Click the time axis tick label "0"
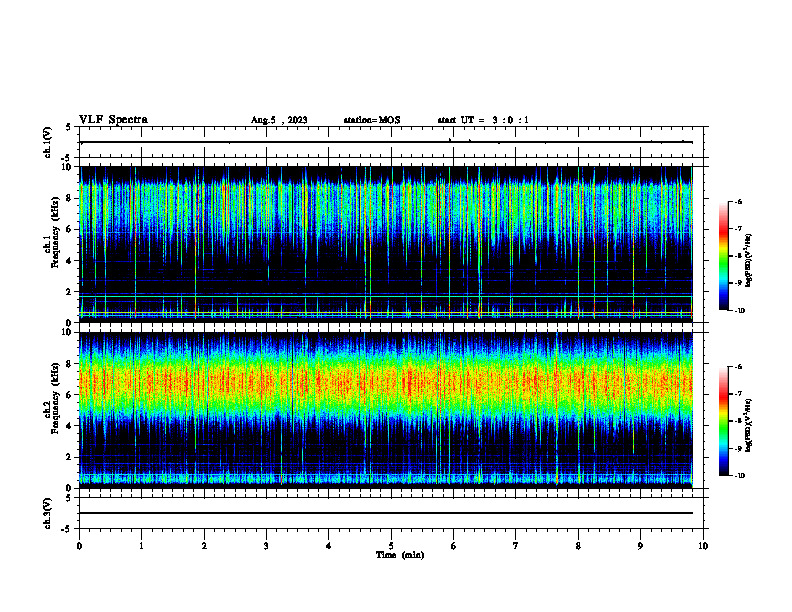This screenshot has height=612, width=792. coord(79,546)
